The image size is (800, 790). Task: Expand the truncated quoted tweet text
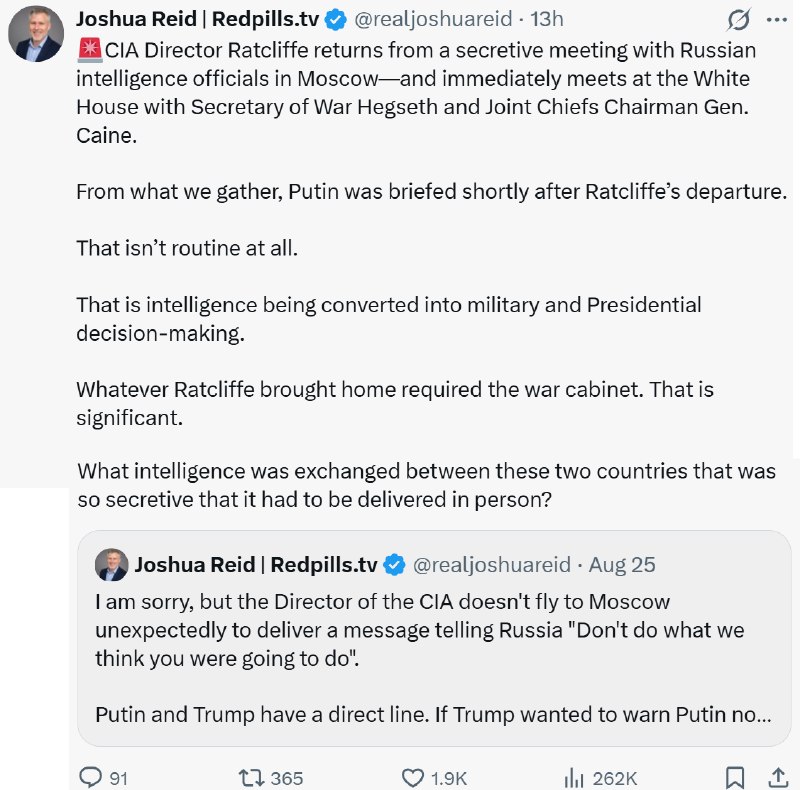[x=433, y=714]
